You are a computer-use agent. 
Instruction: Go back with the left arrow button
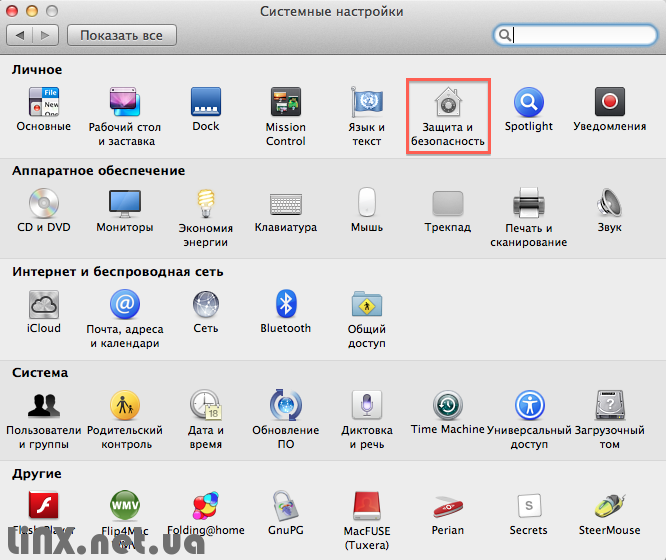click(x=20, y=35)
